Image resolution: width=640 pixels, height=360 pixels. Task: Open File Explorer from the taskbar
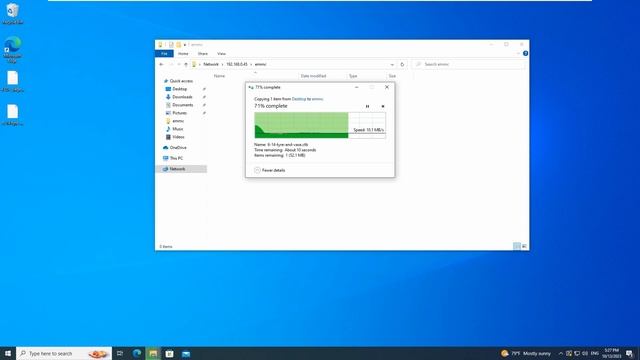153,353
